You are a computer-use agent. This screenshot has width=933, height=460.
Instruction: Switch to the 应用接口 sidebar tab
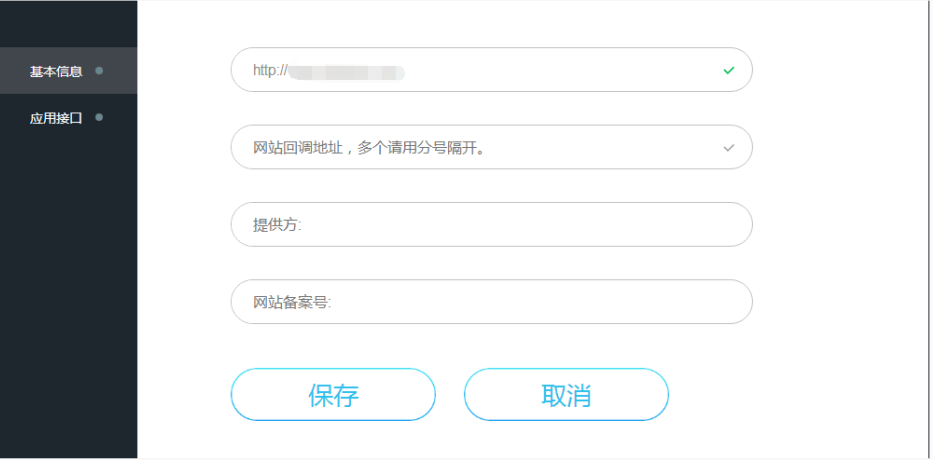[56, 118]
